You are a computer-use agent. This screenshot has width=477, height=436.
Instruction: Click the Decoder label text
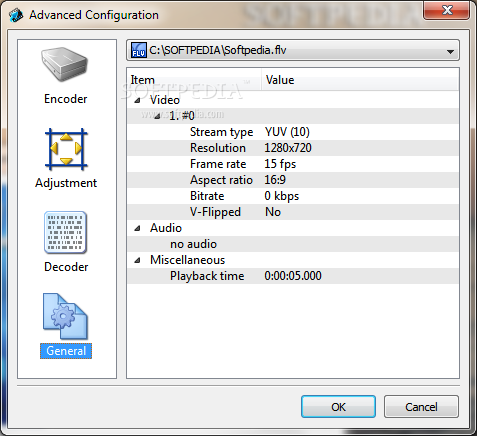(x=66, y=267)
